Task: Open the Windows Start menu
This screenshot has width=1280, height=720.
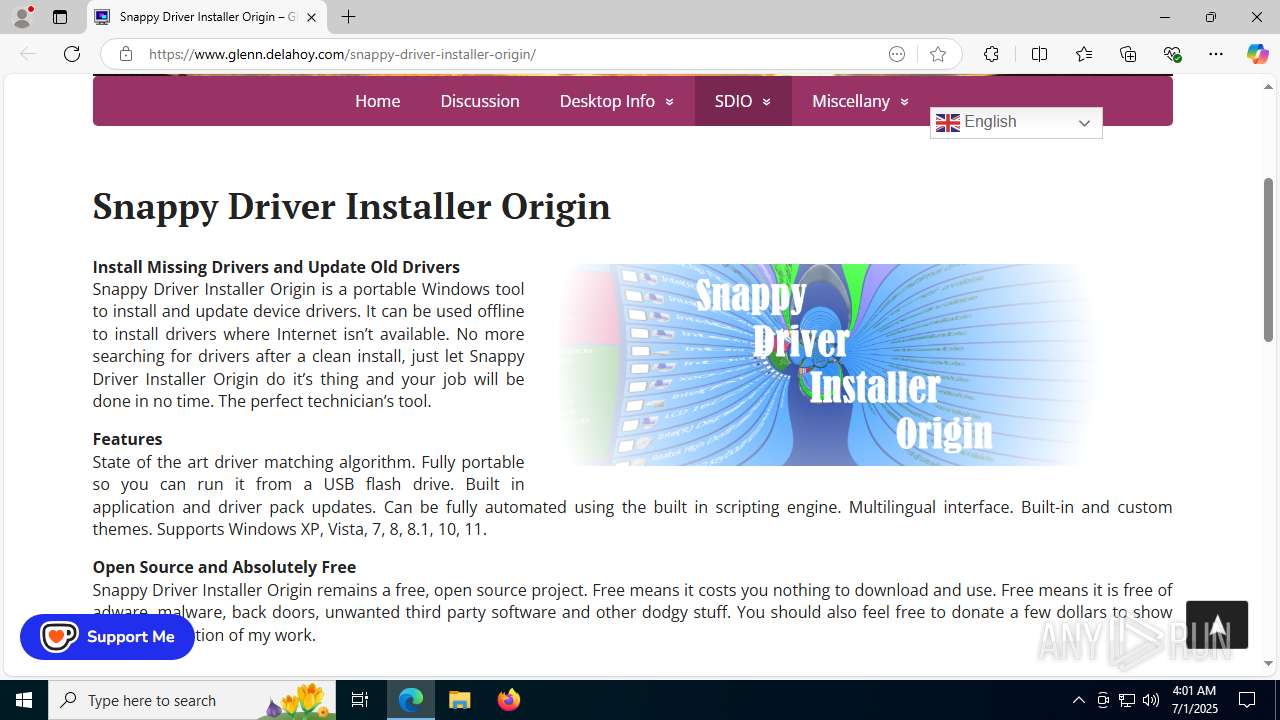Action: point(24,700)
